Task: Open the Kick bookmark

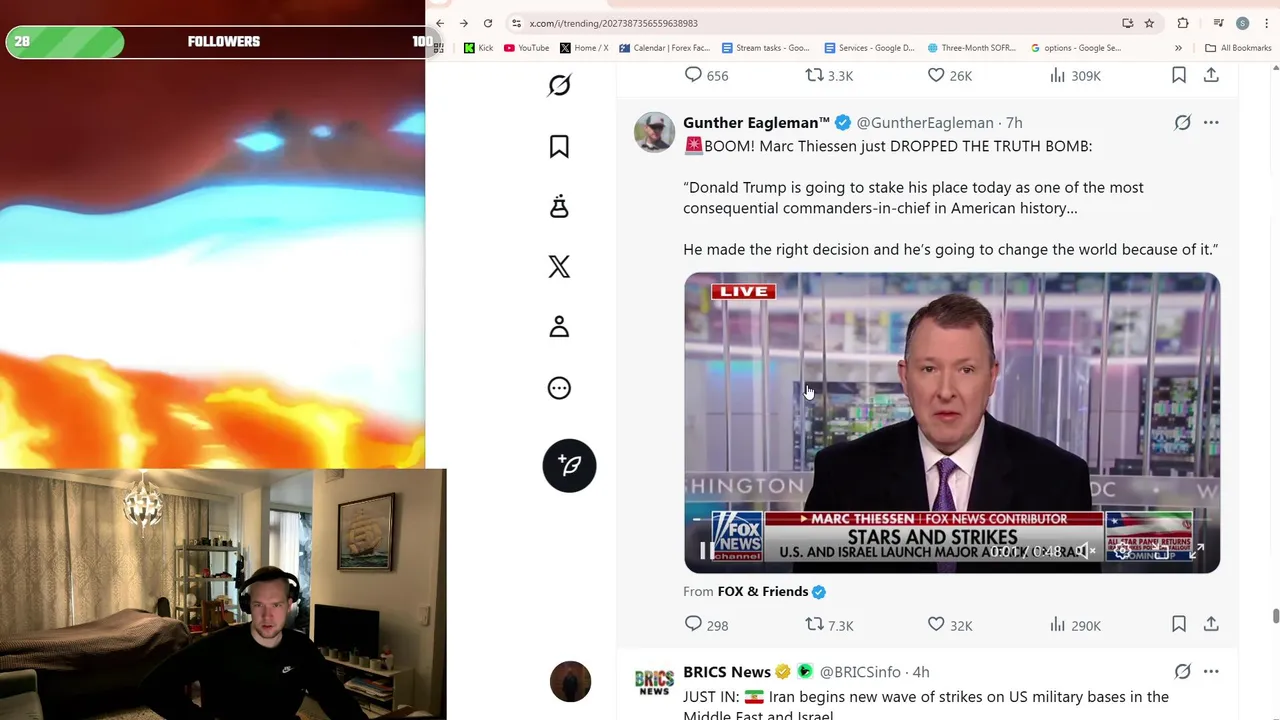Action: click(x=478, y=48)
